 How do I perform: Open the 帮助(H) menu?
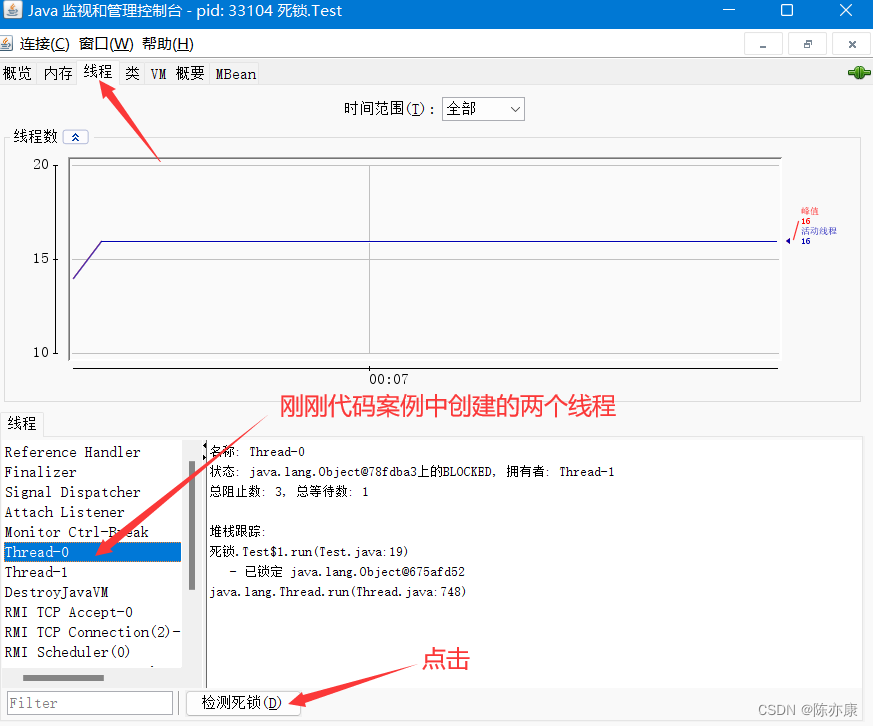coord(168,44)
